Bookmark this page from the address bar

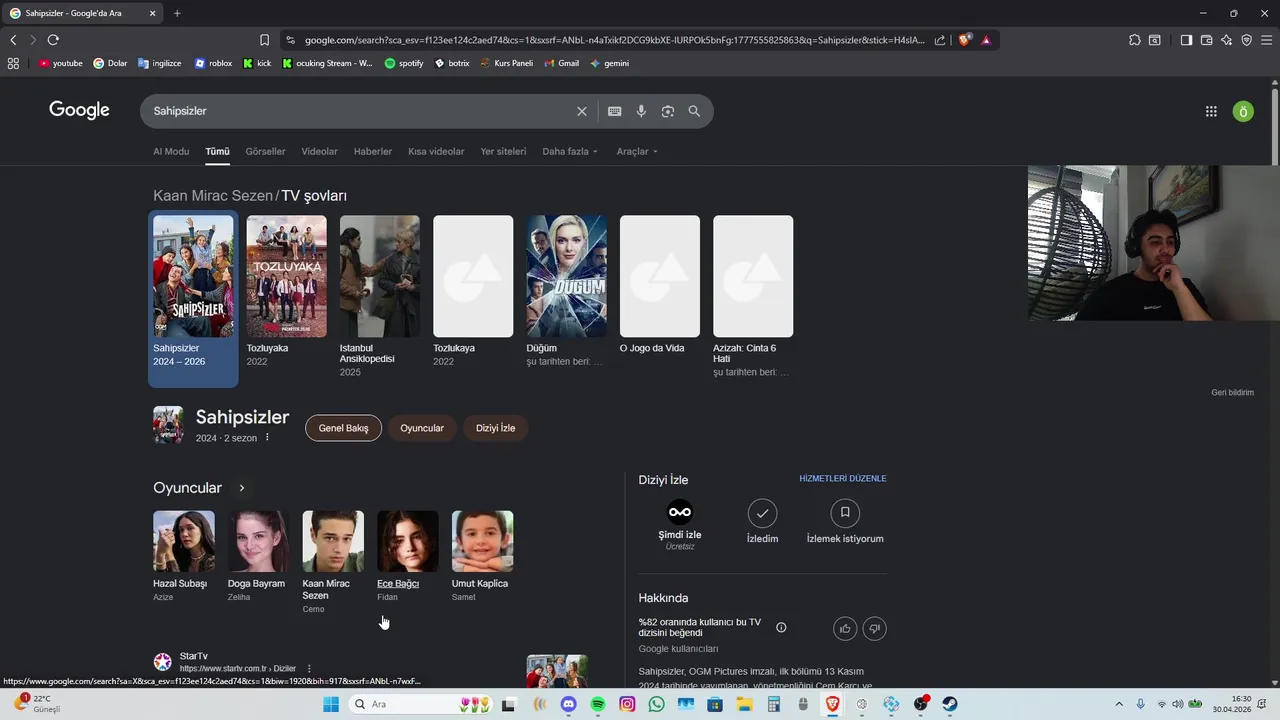264,40
